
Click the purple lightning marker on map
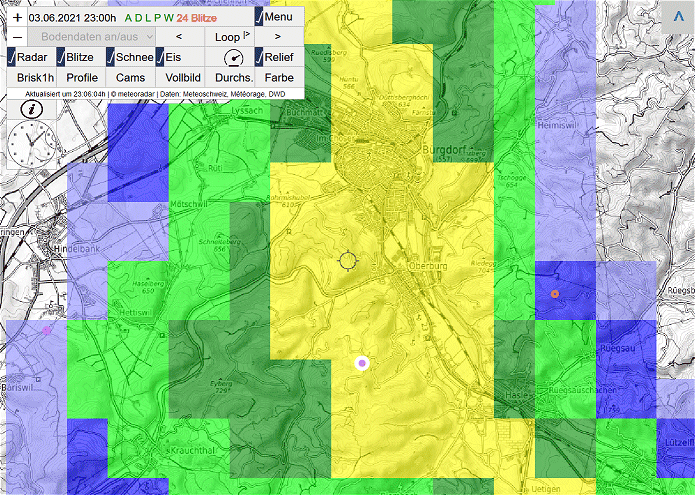(362, 364)
